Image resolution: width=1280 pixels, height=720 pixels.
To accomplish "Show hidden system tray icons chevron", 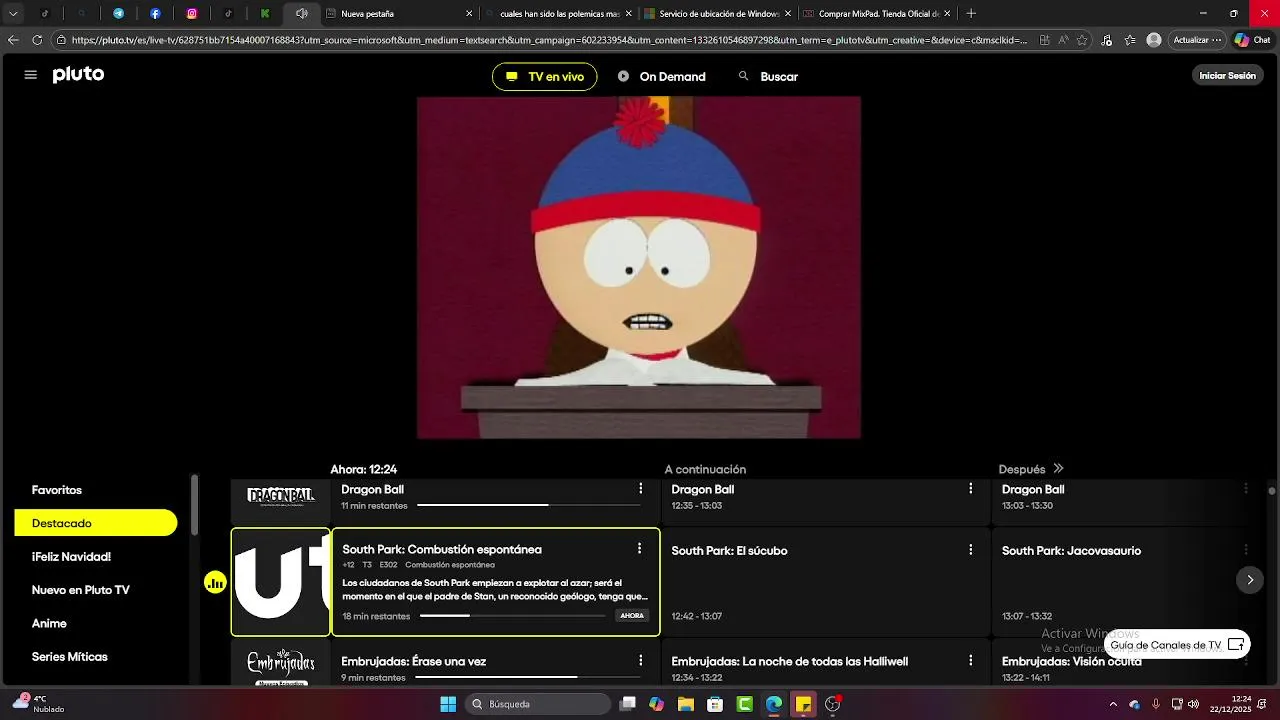I will pos(1113,704).
